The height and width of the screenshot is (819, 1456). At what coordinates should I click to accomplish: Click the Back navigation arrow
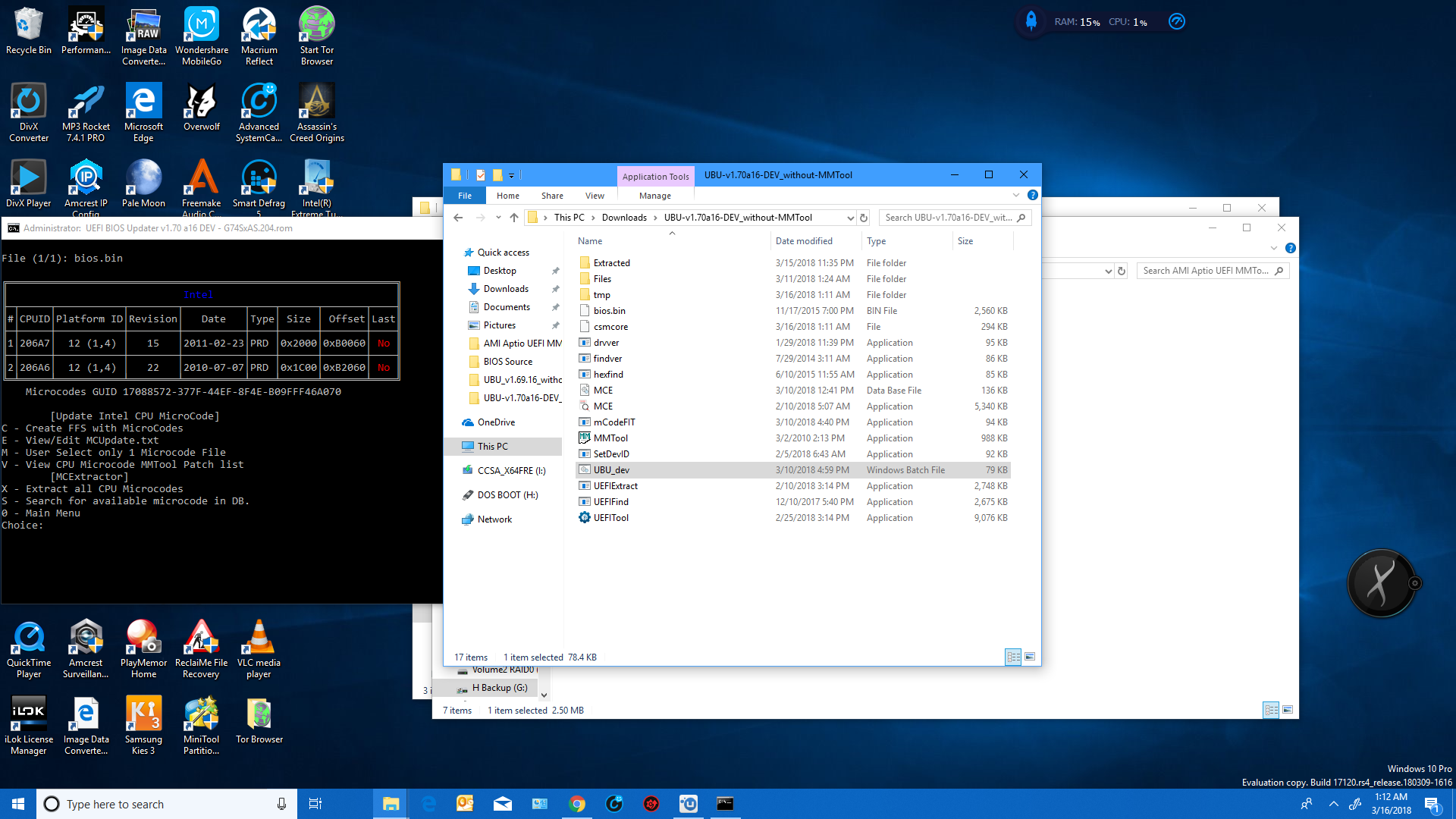pyautogui.click(x=458, y=218)
